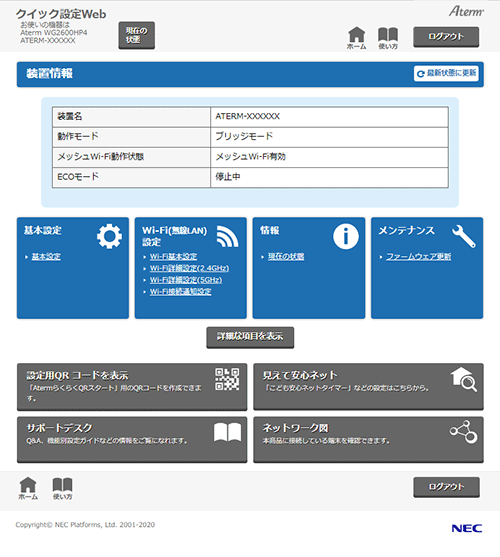Click the NEC Platforms copyright text
The image size is (500, 557).
(x=85, y=525)
